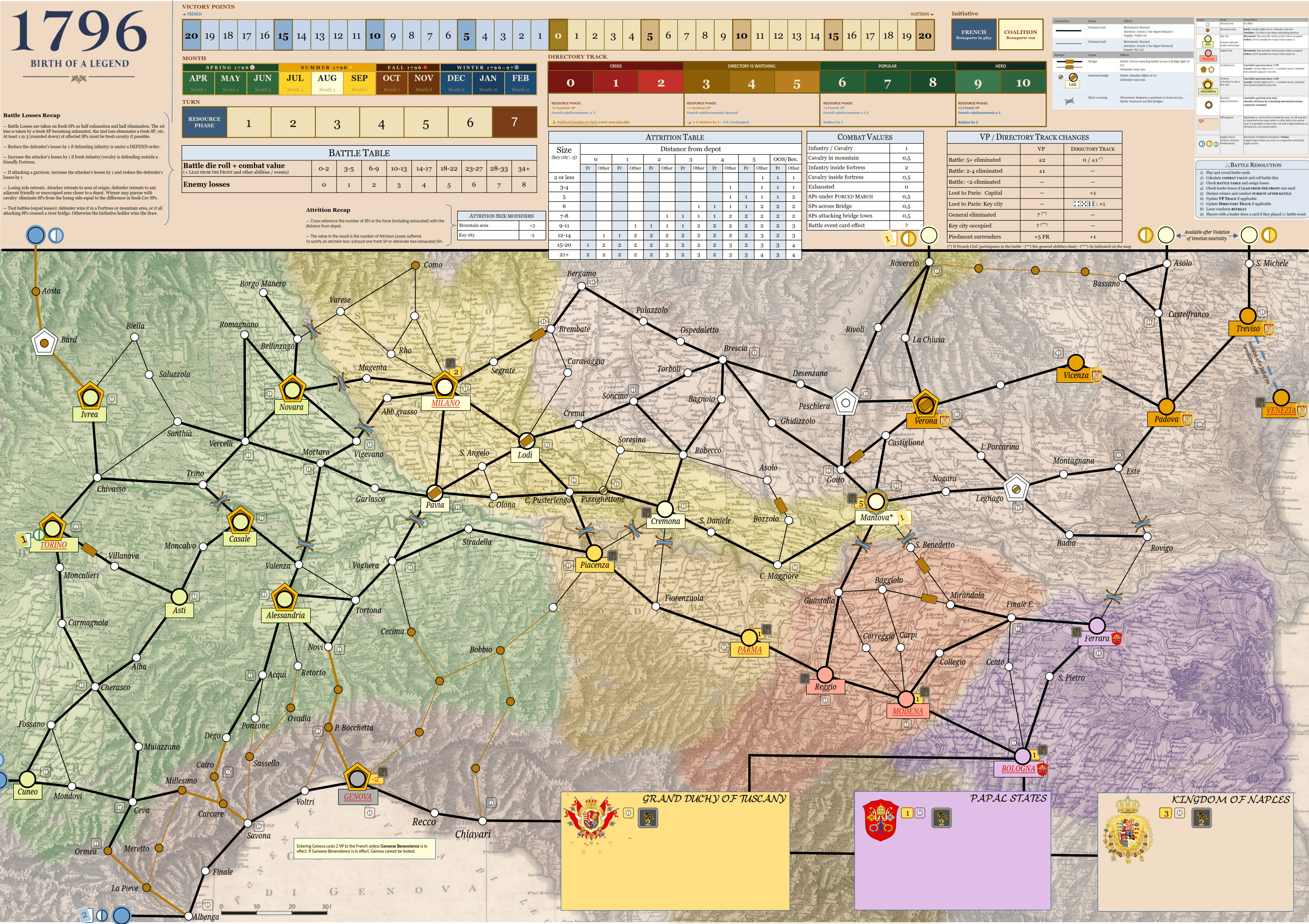Click the Genova gray city pentagon
Viewport: 1309px width, 924px height.
coord(358,777)
